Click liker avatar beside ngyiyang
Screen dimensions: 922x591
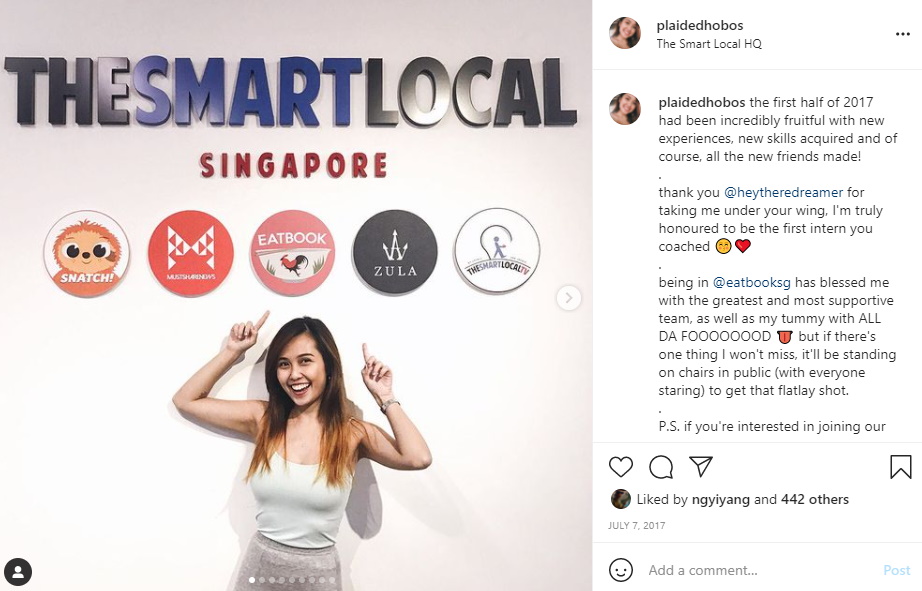point(620,499)
